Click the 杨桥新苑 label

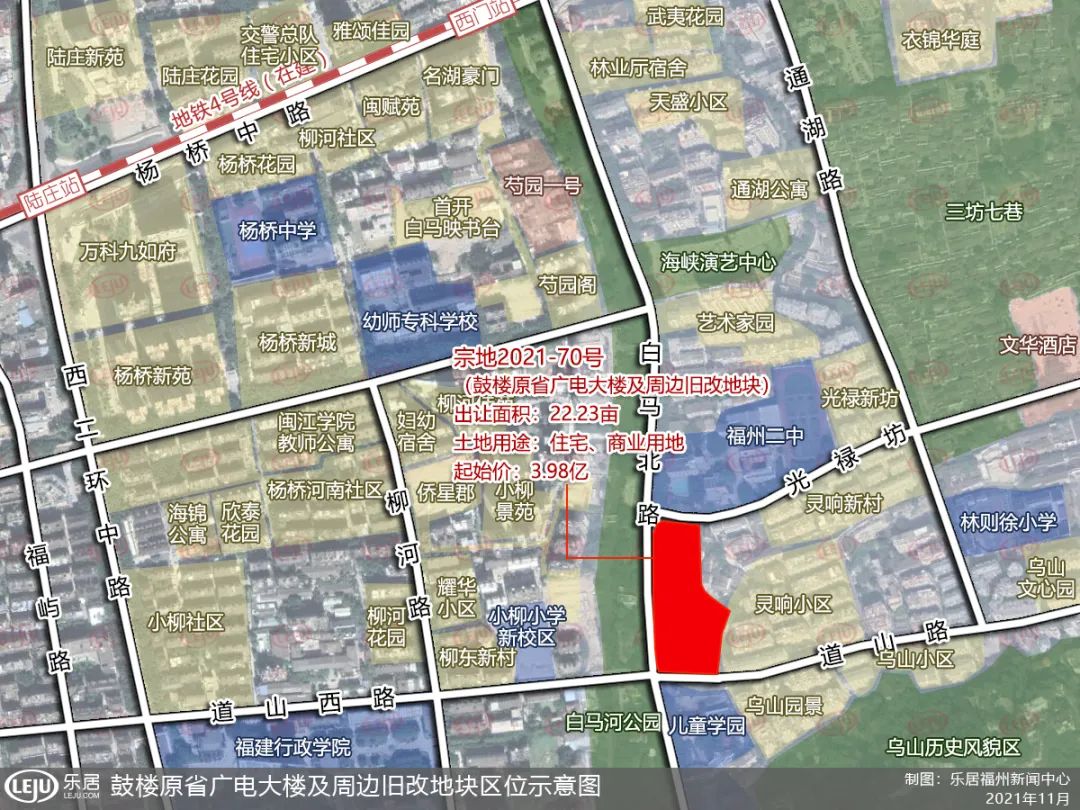tap(152, 375)
